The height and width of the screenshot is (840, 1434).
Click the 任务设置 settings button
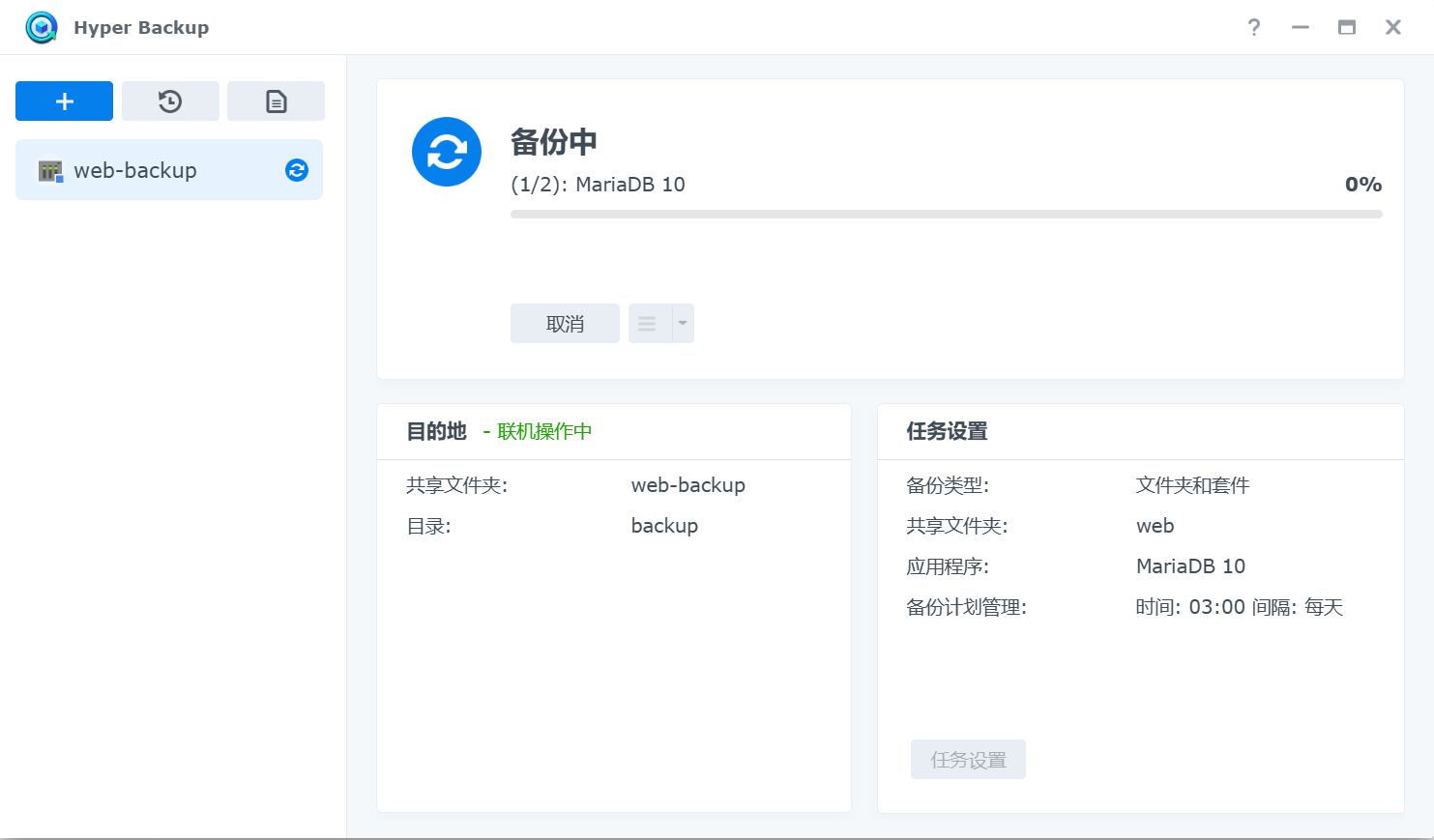point(968,759)
